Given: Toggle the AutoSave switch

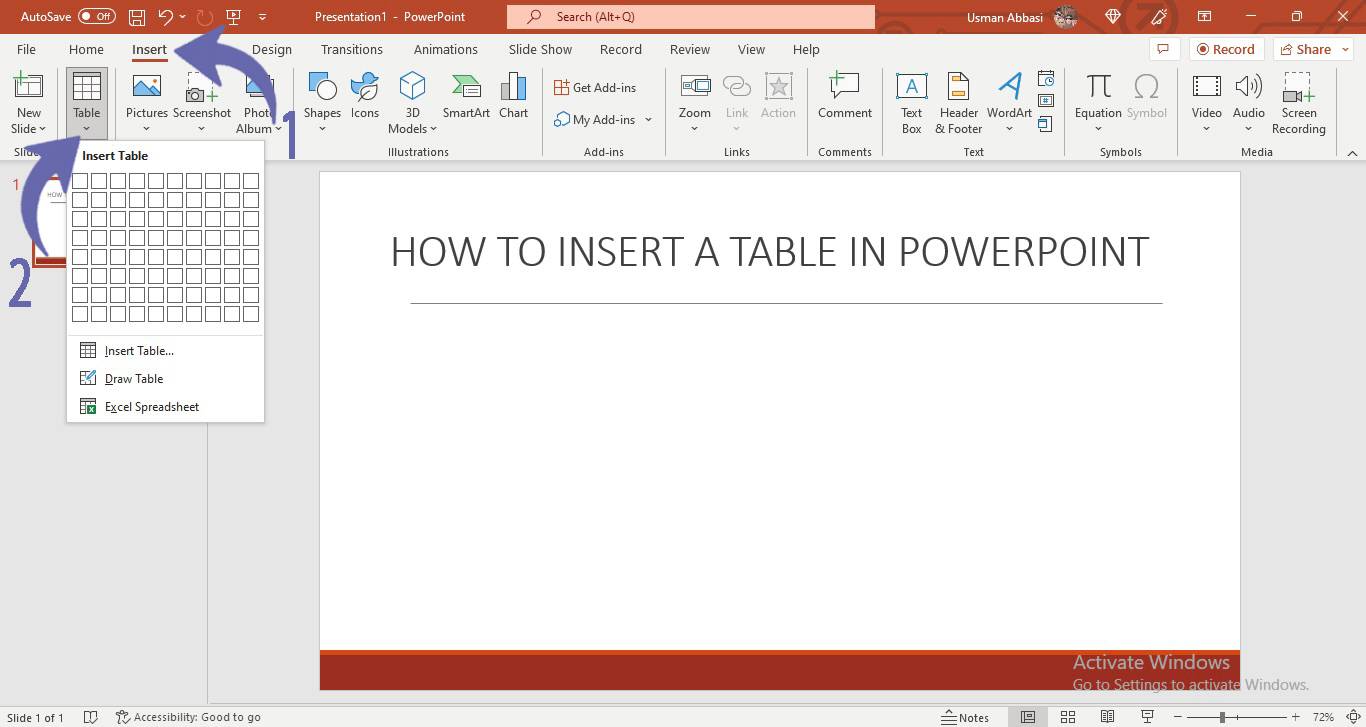Looking at the screenshot, I should pos(97,16).
